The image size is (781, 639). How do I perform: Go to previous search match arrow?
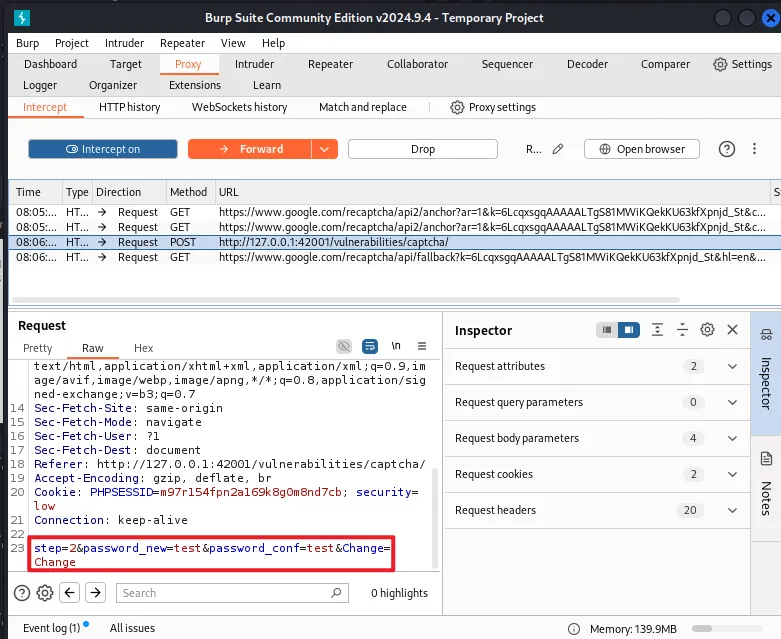click(69, 593)
